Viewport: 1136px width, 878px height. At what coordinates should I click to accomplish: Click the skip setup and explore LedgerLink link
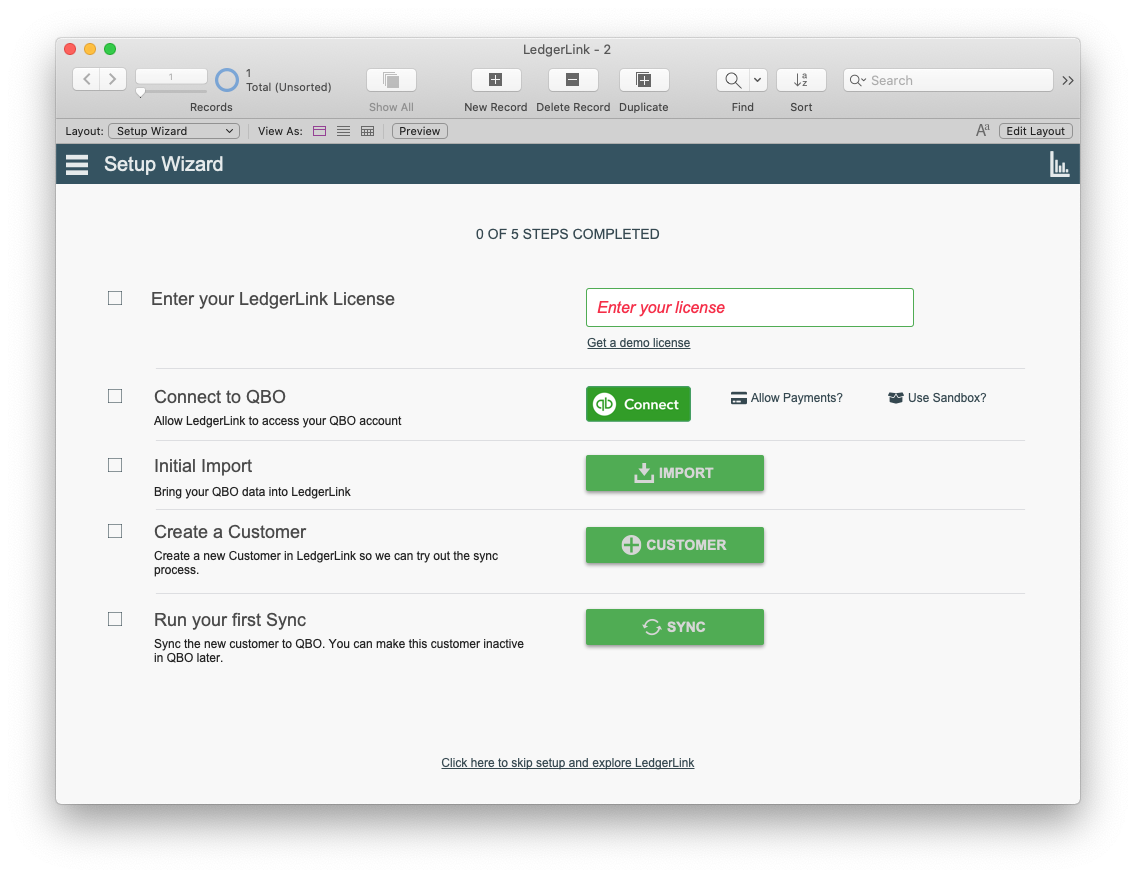[x=567, y=763]
